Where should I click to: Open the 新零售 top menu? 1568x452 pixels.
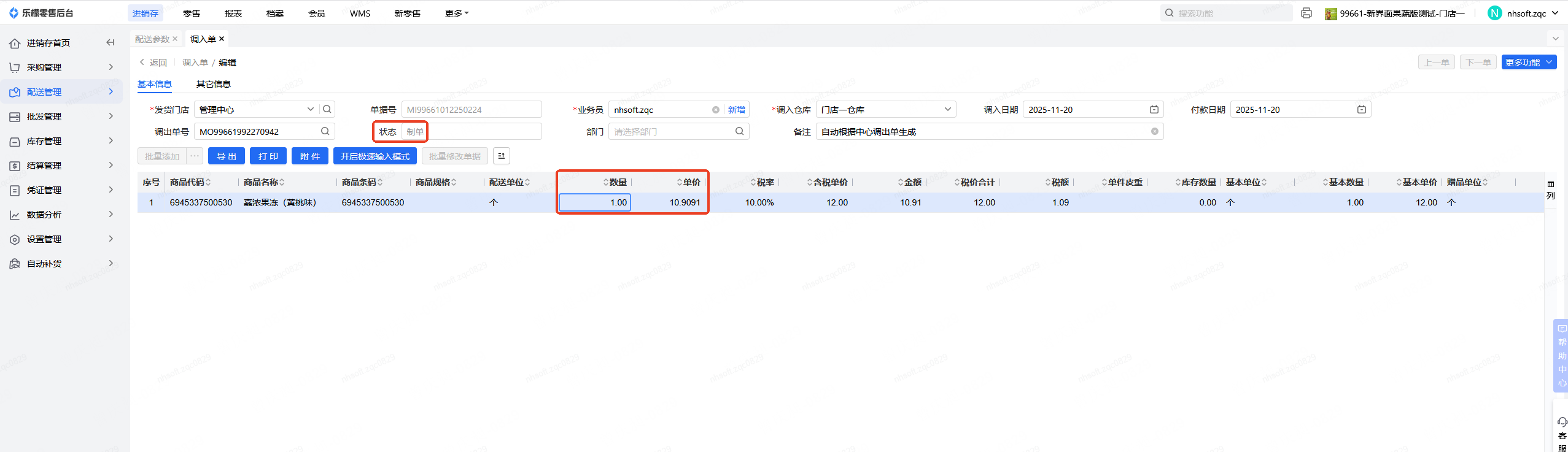(x=408, y=13)
